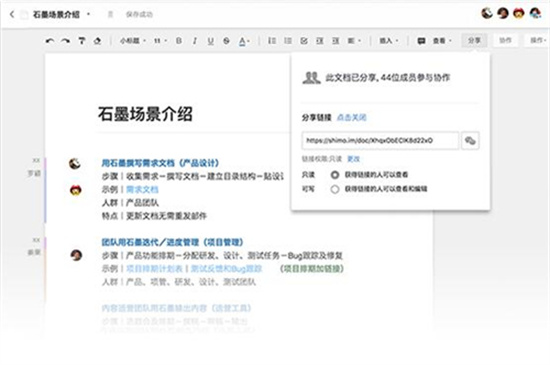Screen dimensions: 550x365
Task: Select the format painter tool
Action: [81, 41]
